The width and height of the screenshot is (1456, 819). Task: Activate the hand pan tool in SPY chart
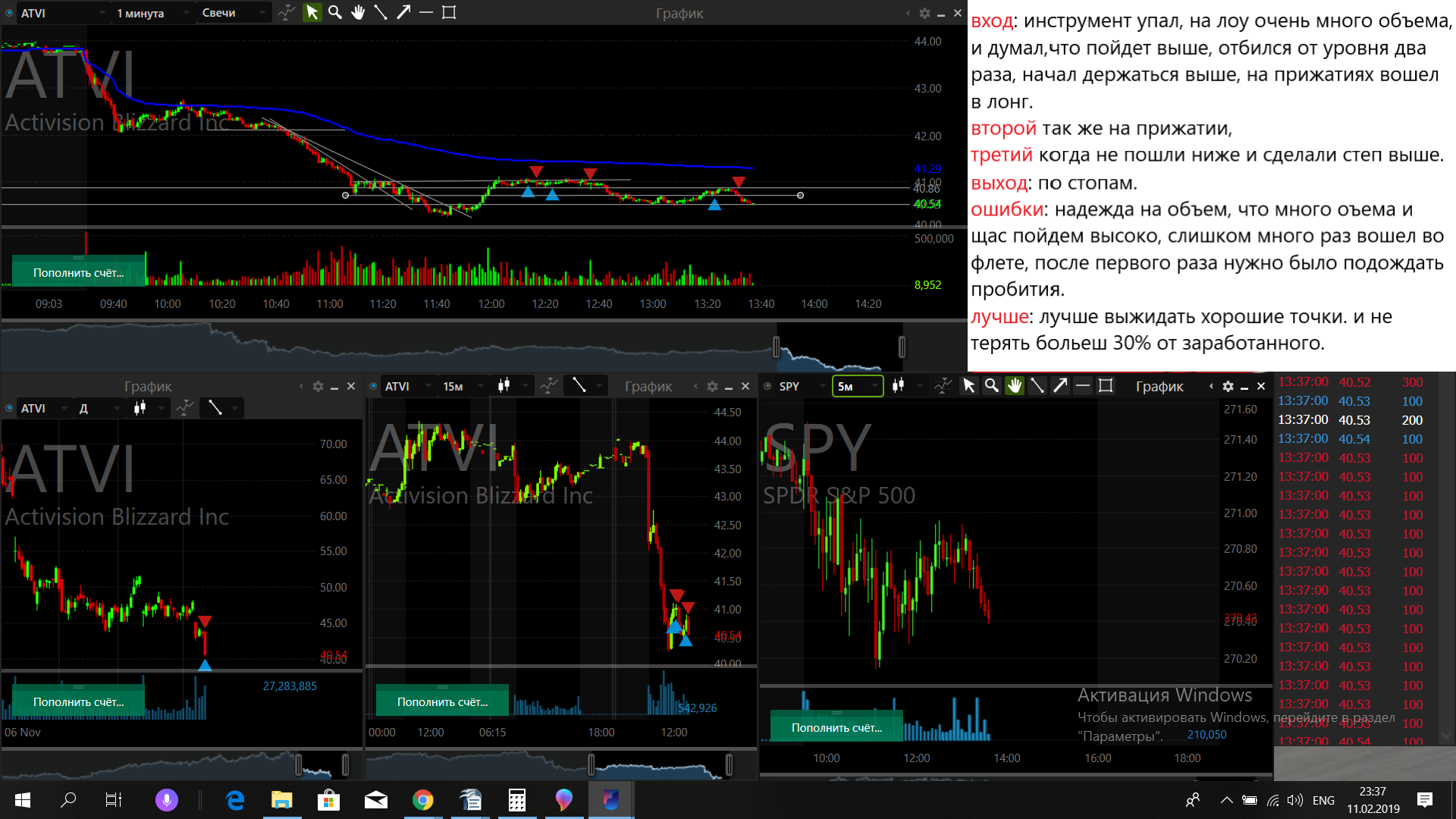(1015, 385)
